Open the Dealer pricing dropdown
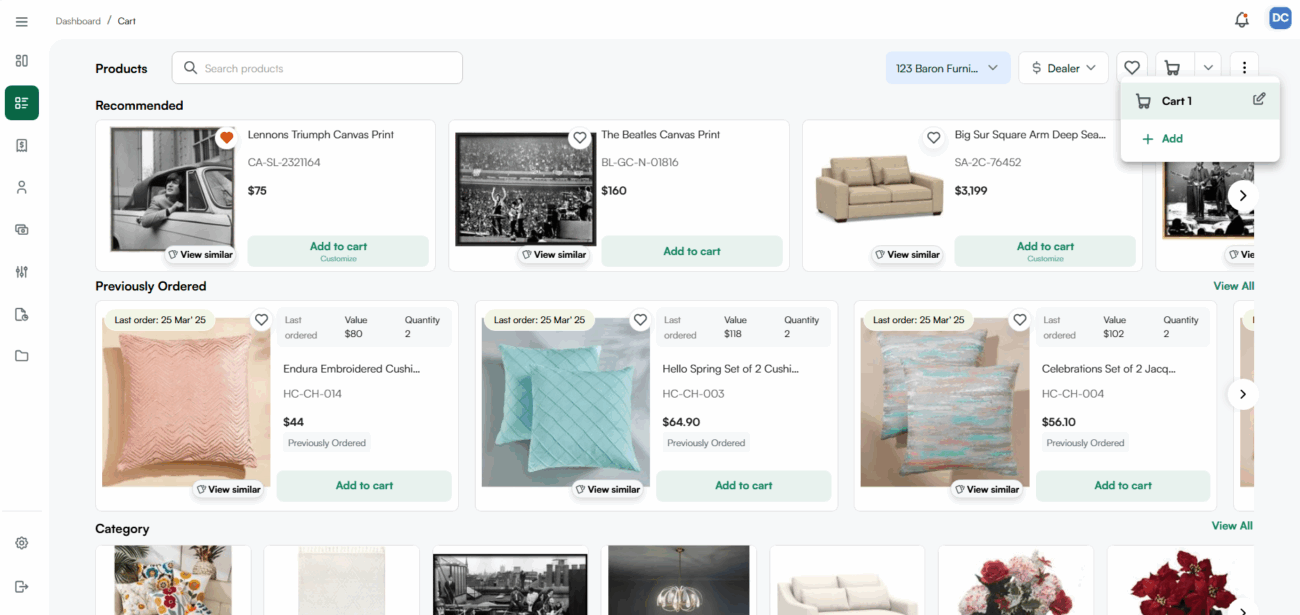1300x615 pixels. (x=1063, y=68)
